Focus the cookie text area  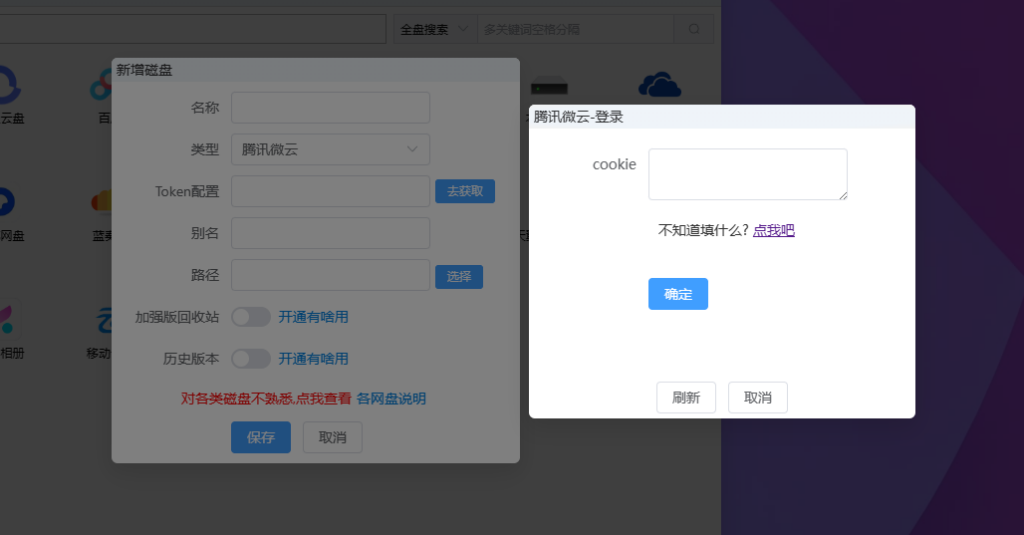coord(748,174)
